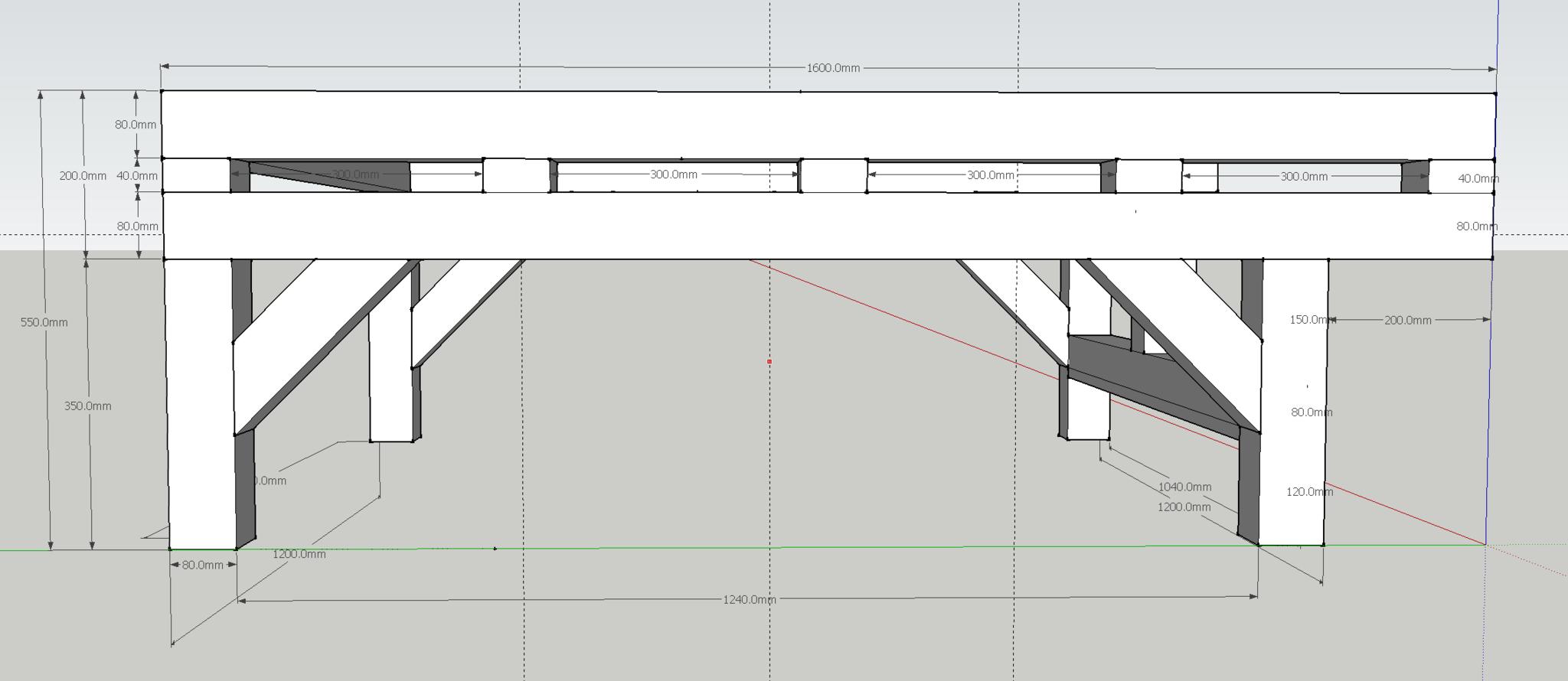Click the leftmost 300.0mm spacing dimension
1568x681 pixels.
355,174
